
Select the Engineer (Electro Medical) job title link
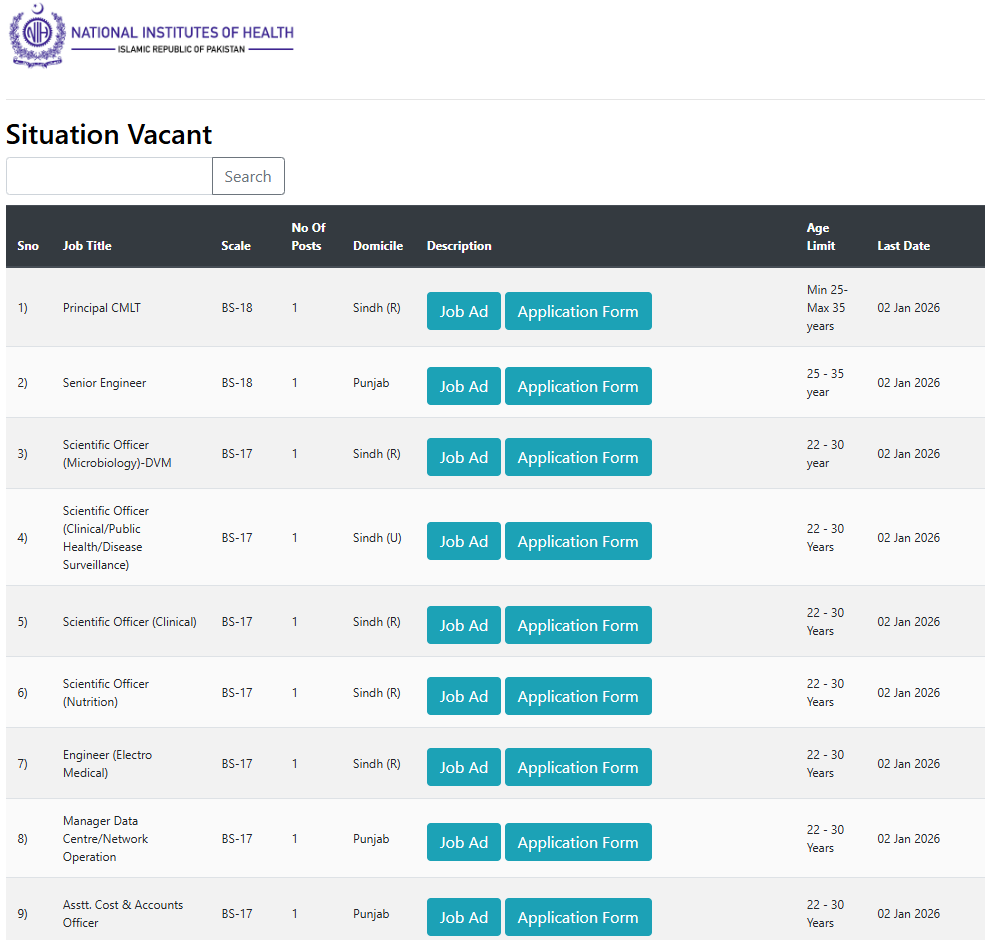pyautogui.click(x=107, y=763)
